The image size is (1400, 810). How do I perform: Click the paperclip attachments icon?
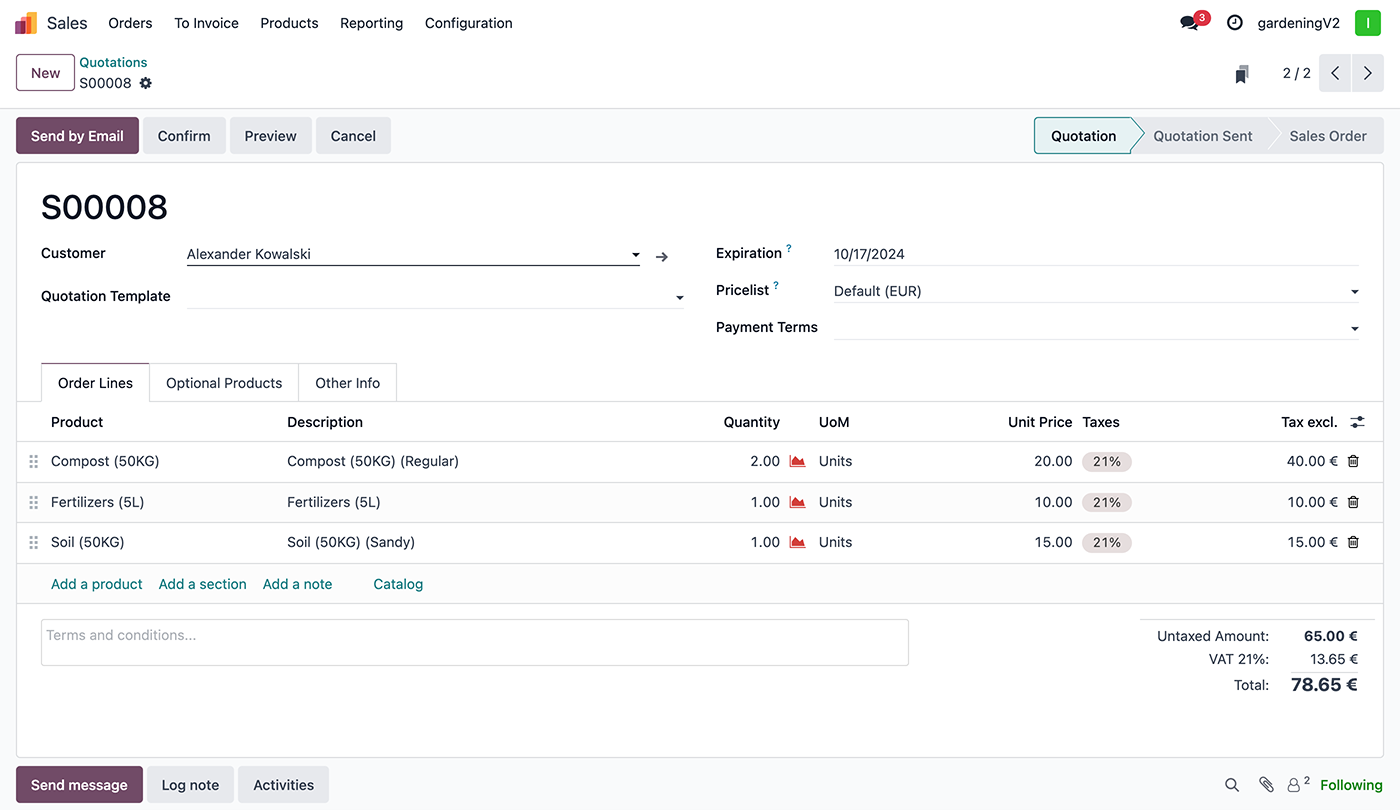point(1265,785)
